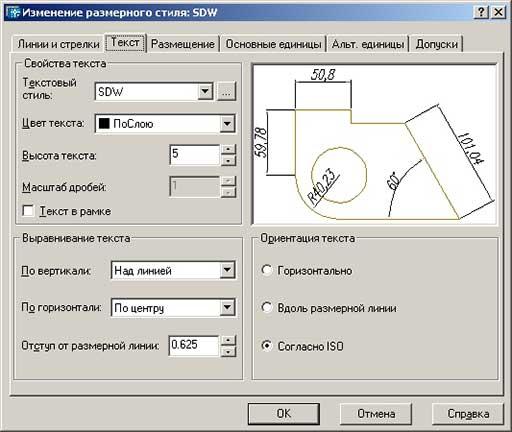Switch to the Допуски tab
This screenshot has width=512, height=432.
click(x=437, y=44)
